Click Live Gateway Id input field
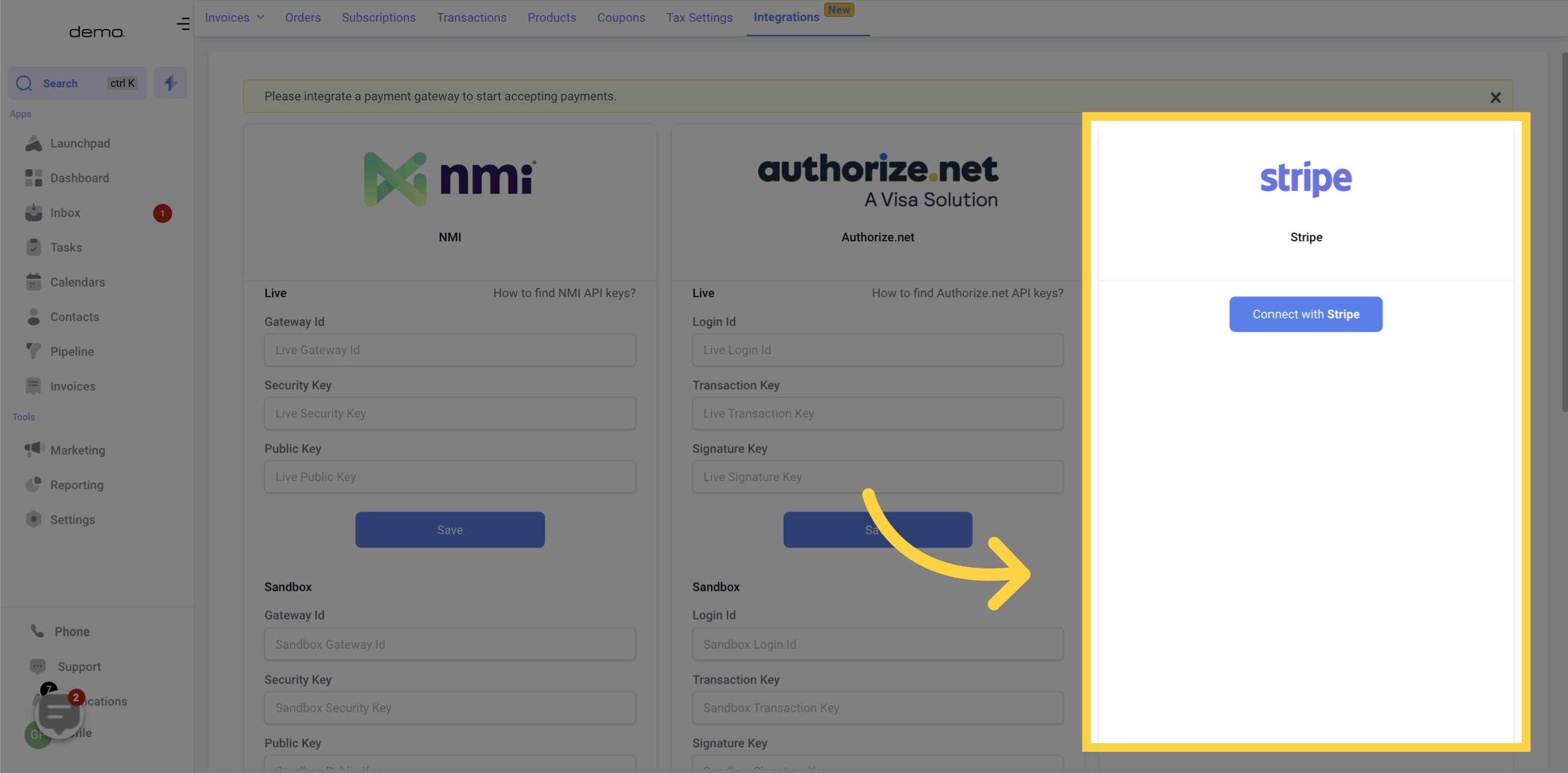This screenshot has height=773, width=1568. pos(450,349)
